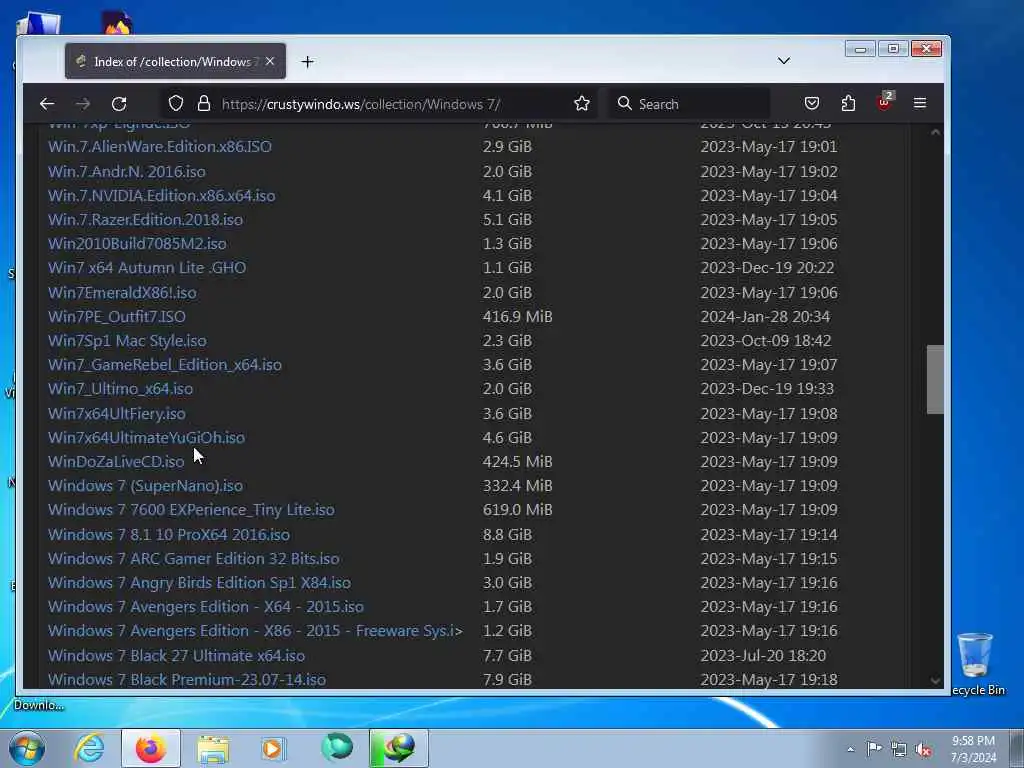Open the tracking protection shield icon
This screenshot has width=1024, height=768.
(x=176, y=103)
